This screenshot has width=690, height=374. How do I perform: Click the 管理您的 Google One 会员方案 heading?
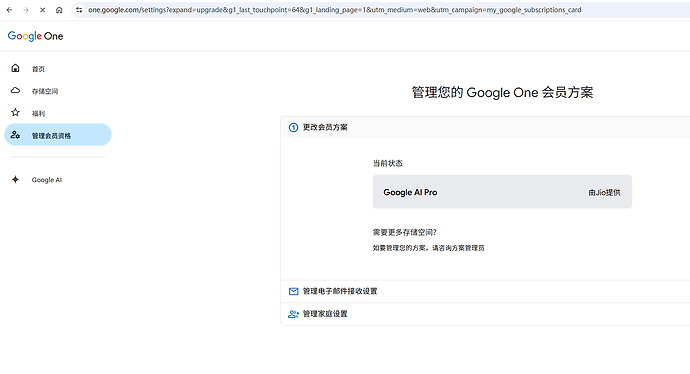(x=502, y=92)
